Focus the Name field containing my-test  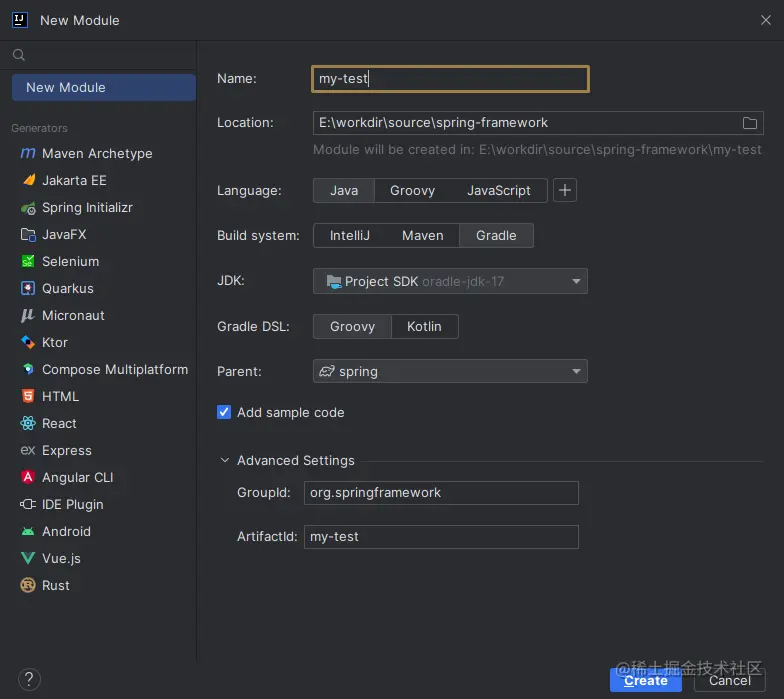click(450, 78)
